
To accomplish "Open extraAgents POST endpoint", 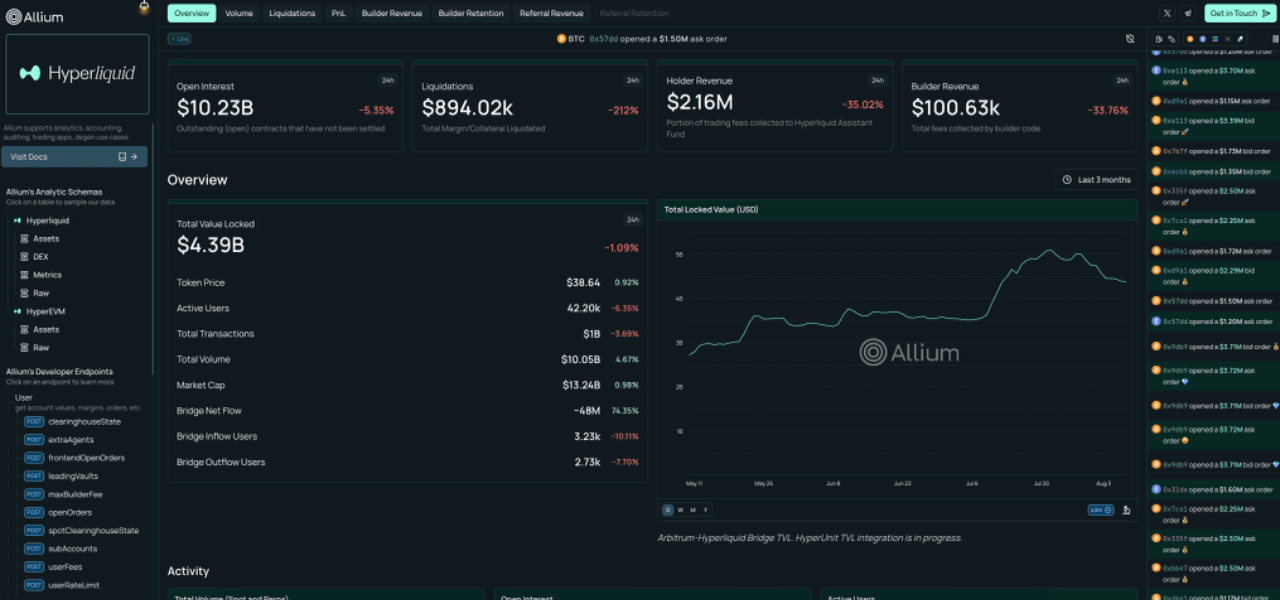I will click(x=71, y=439).
